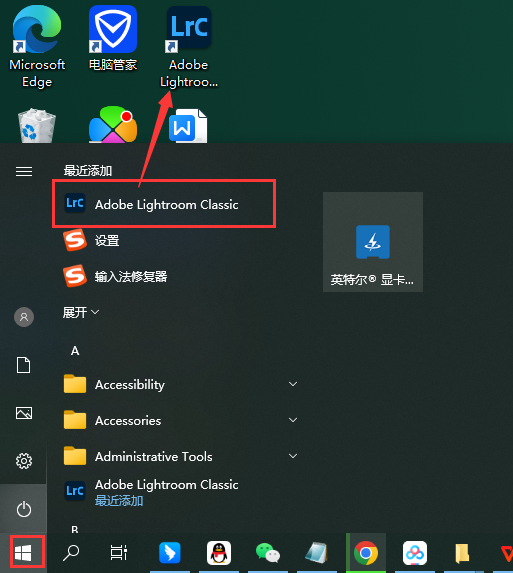Open WeChat on the taskbar

[267, 553]
